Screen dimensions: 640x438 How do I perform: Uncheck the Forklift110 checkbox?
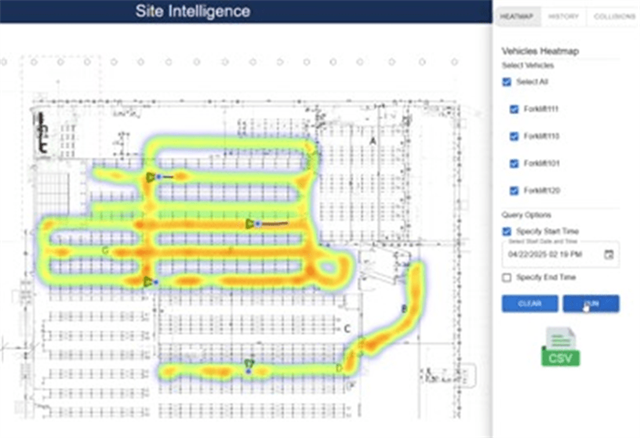click(x=514, y=136)
